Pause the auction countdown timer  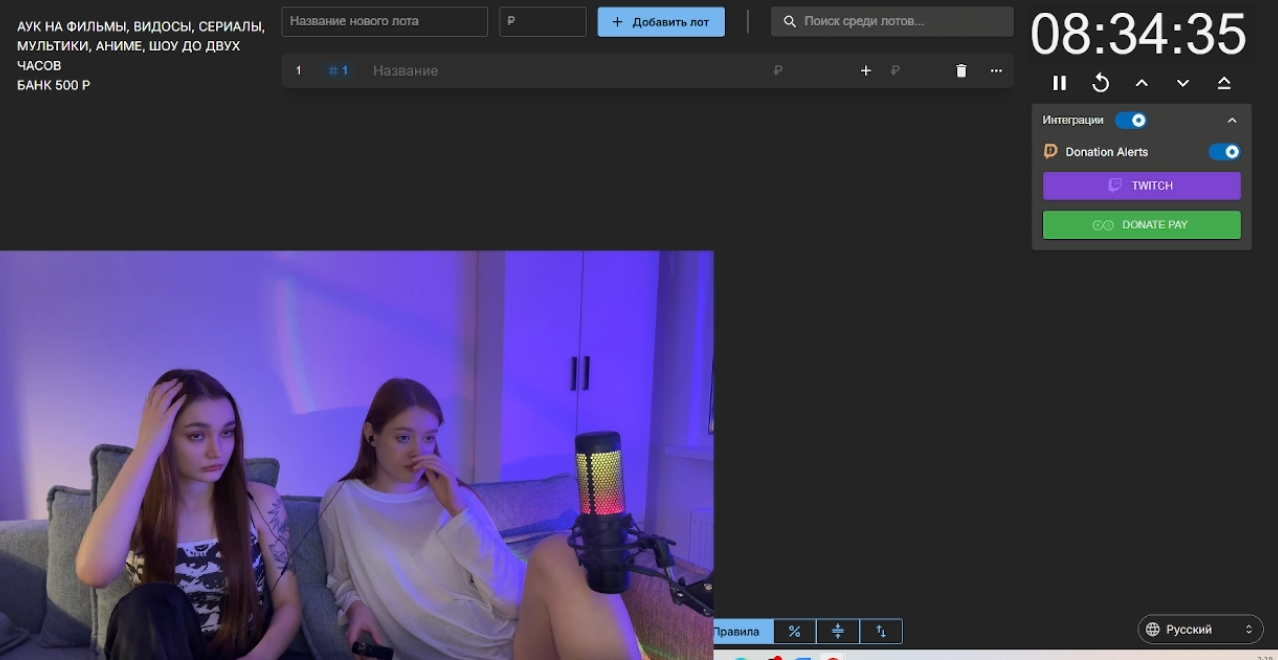pos(1059,83)
